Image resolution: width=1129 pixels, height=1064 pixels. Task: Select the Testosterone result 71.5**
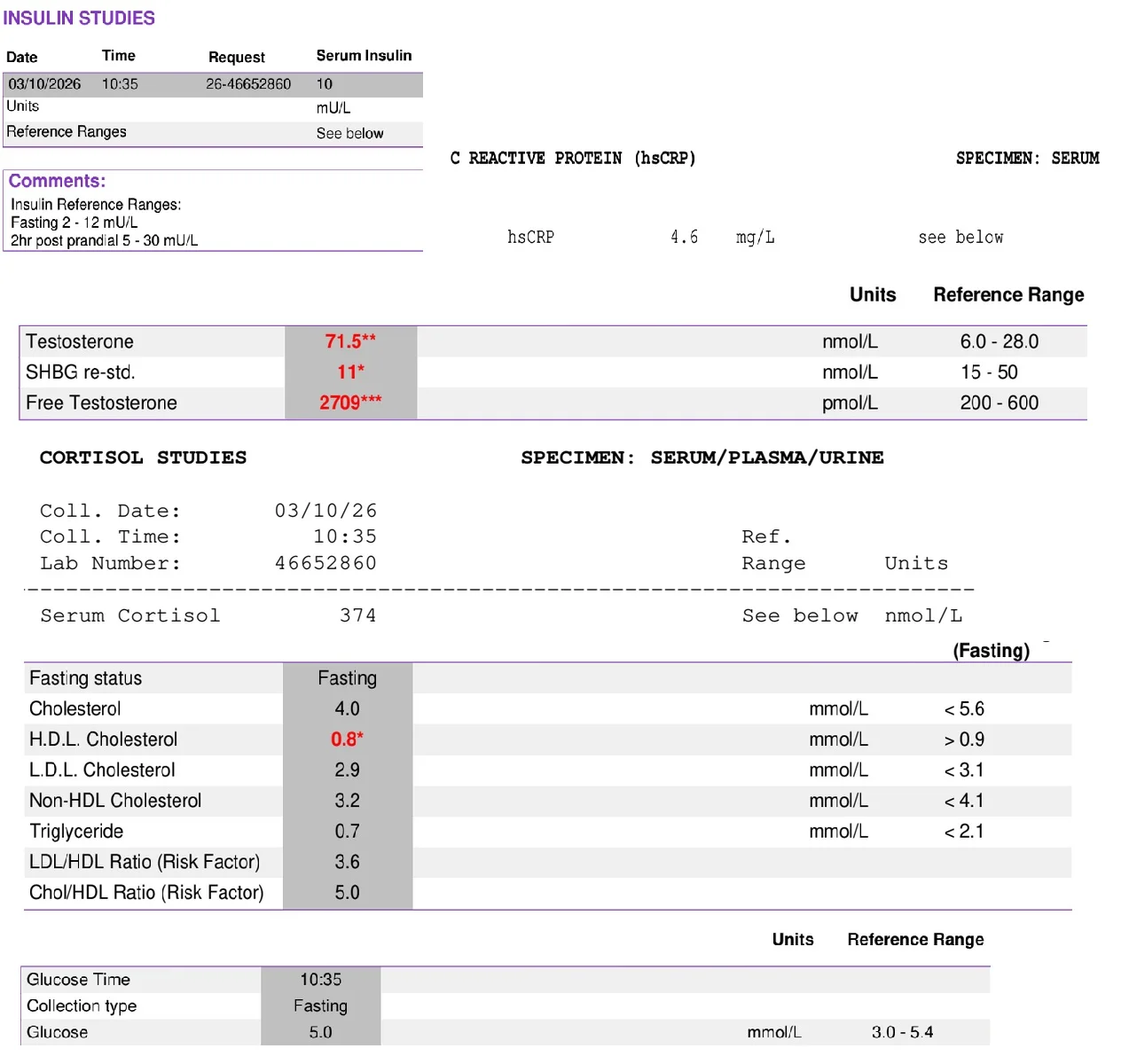[x=350, y=341]
